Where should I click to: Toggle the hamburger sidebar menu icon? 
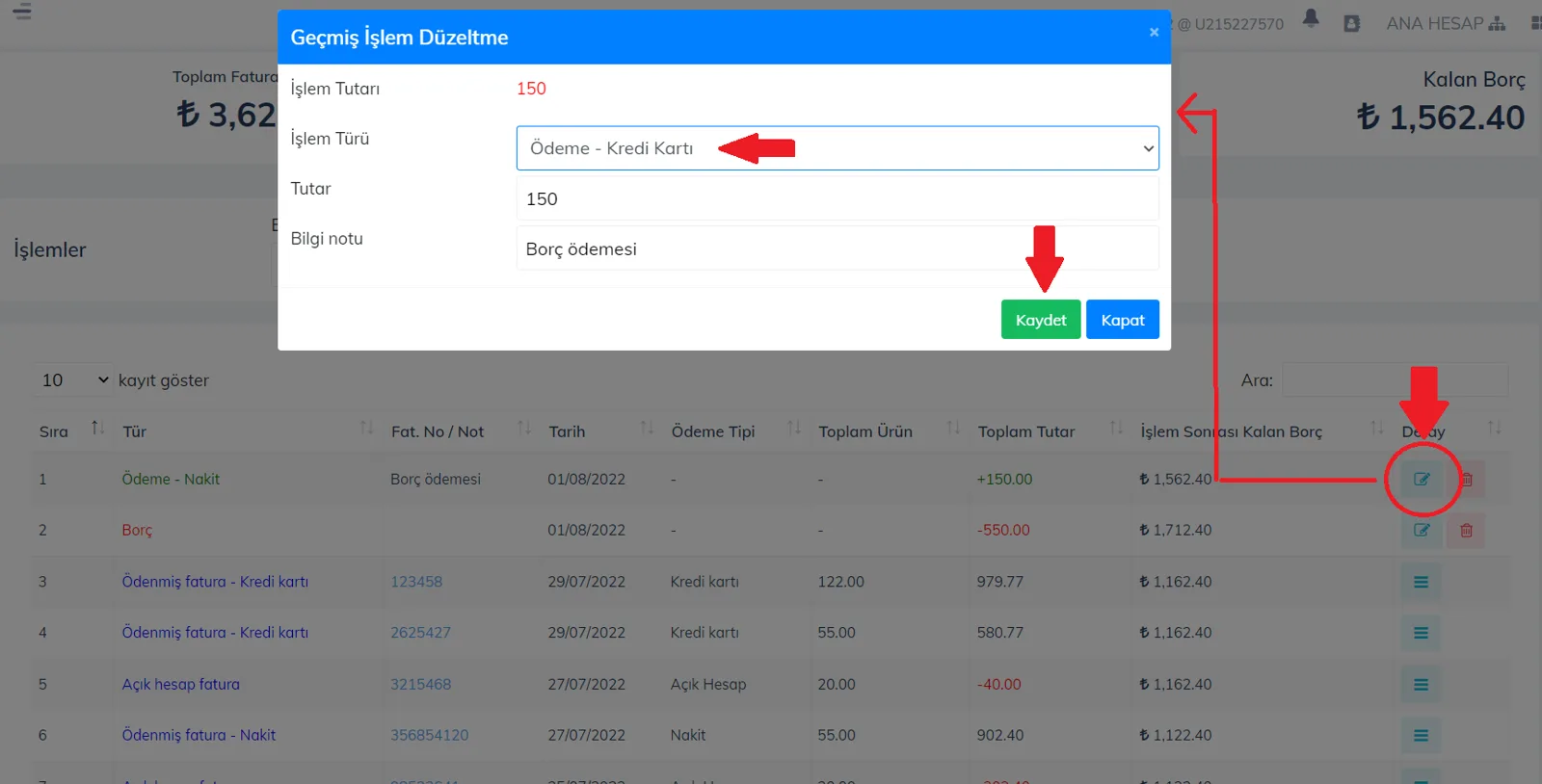[x=22, y=12]
